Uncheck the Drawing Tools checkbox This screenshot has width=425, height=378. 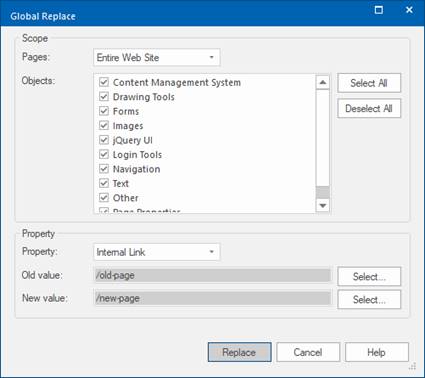tap(104, 97)
